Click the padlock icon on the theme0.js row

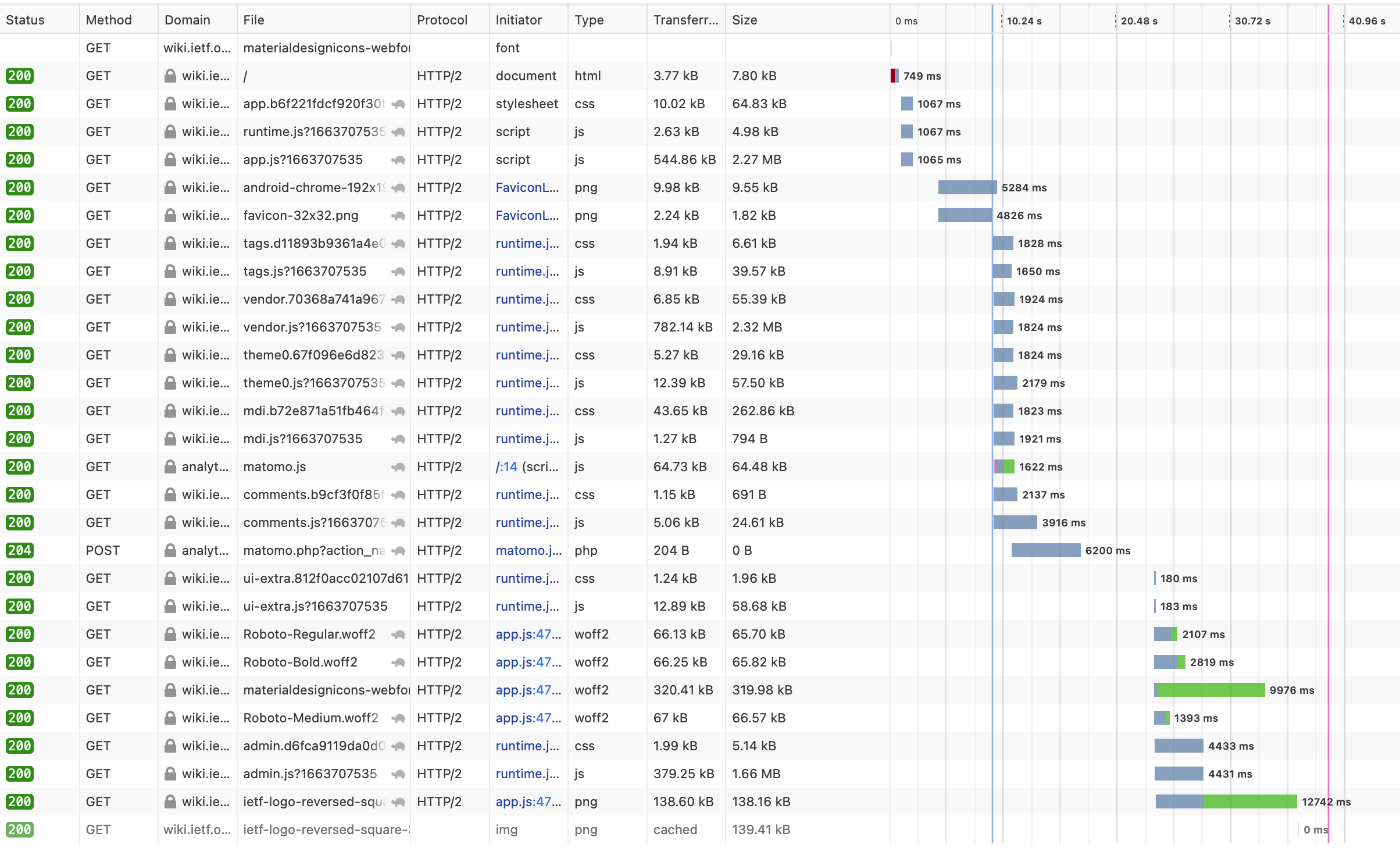[170, 383]
